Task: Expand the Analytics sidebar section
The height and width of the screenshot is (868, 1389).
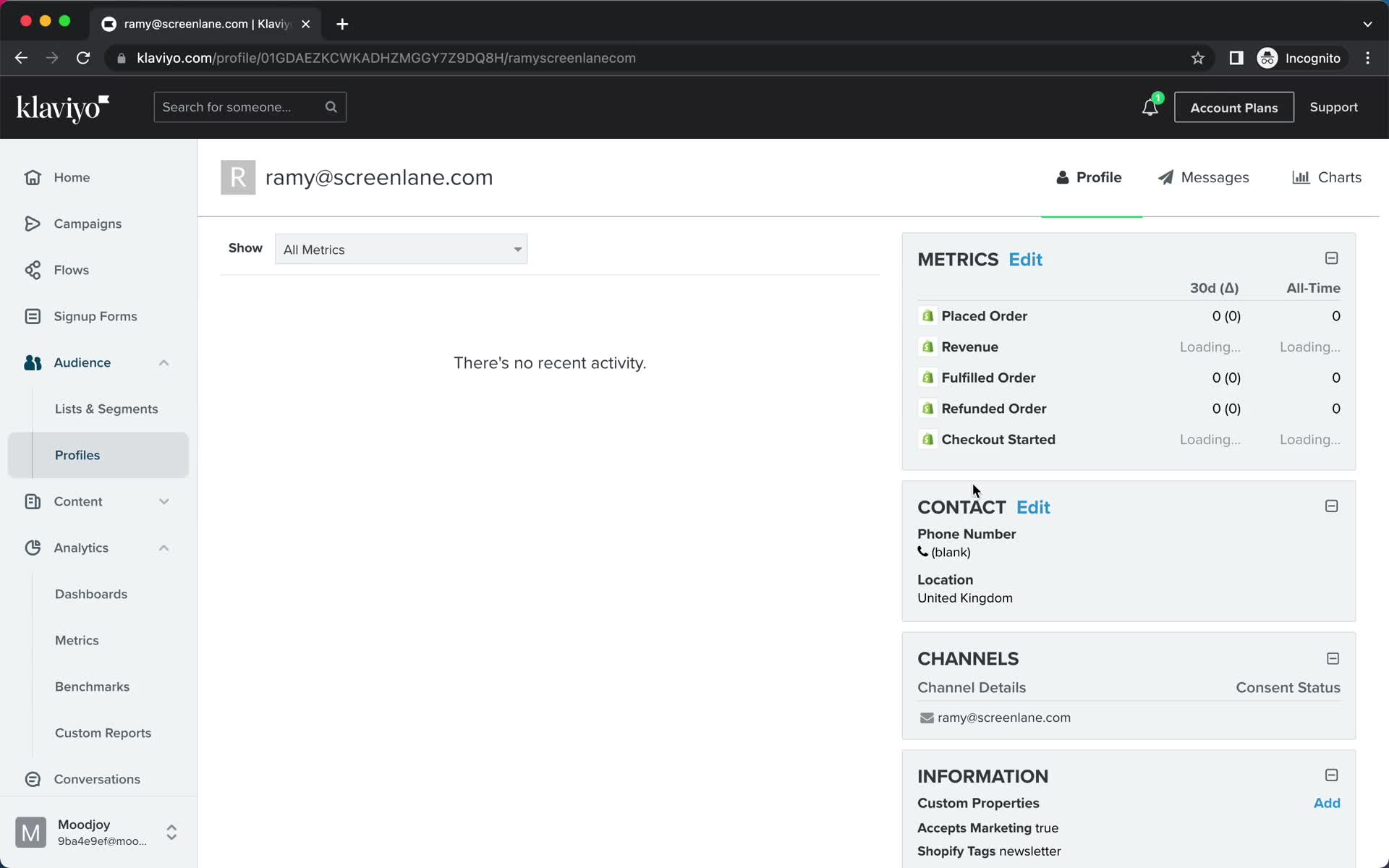Action: 163,547
